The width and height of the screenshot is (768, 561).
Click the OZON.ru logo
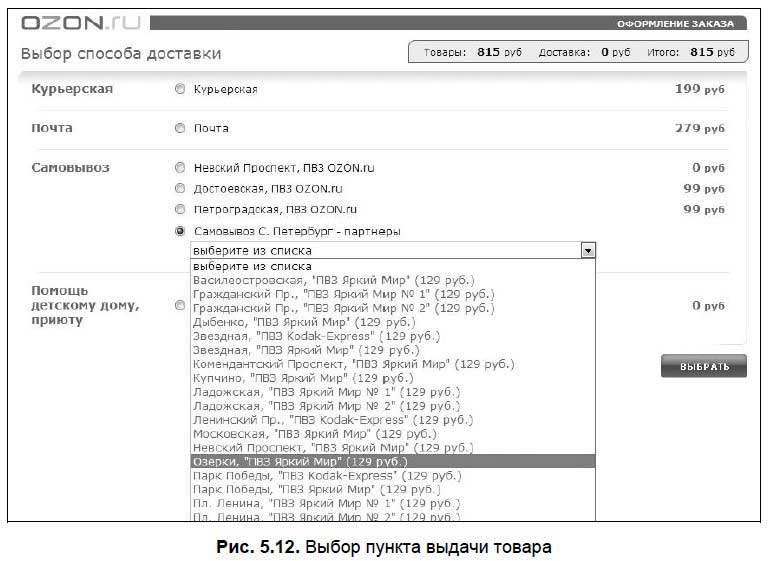tap(81, 23)
